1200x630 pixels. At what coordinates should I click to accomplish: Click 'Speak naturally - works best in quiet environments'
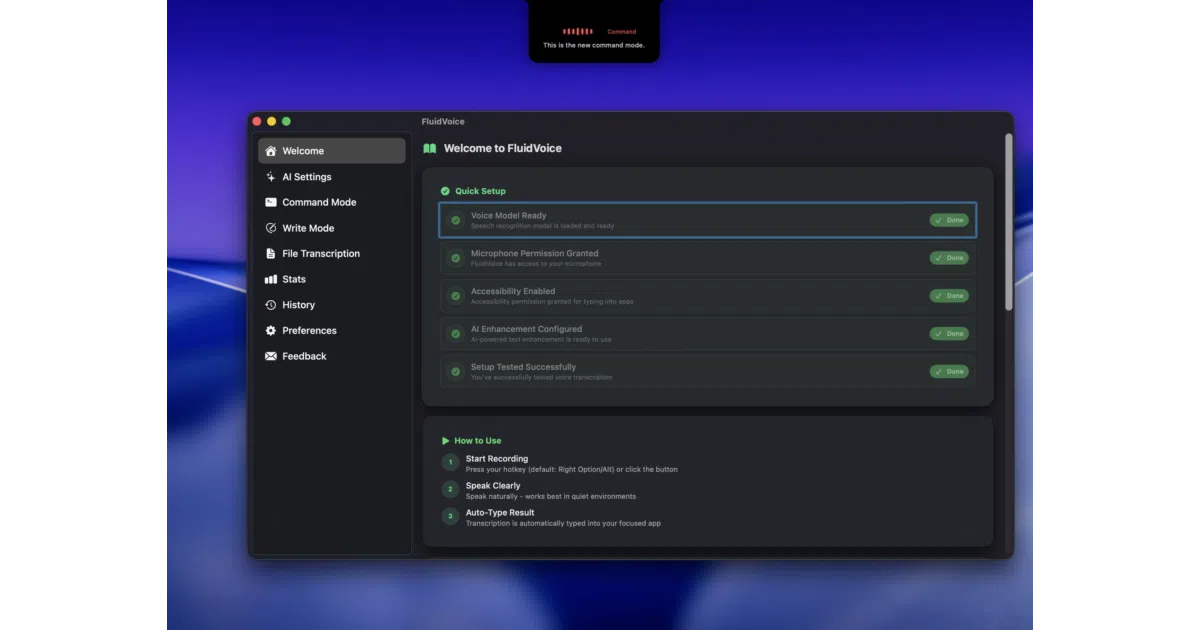(551, 496)
